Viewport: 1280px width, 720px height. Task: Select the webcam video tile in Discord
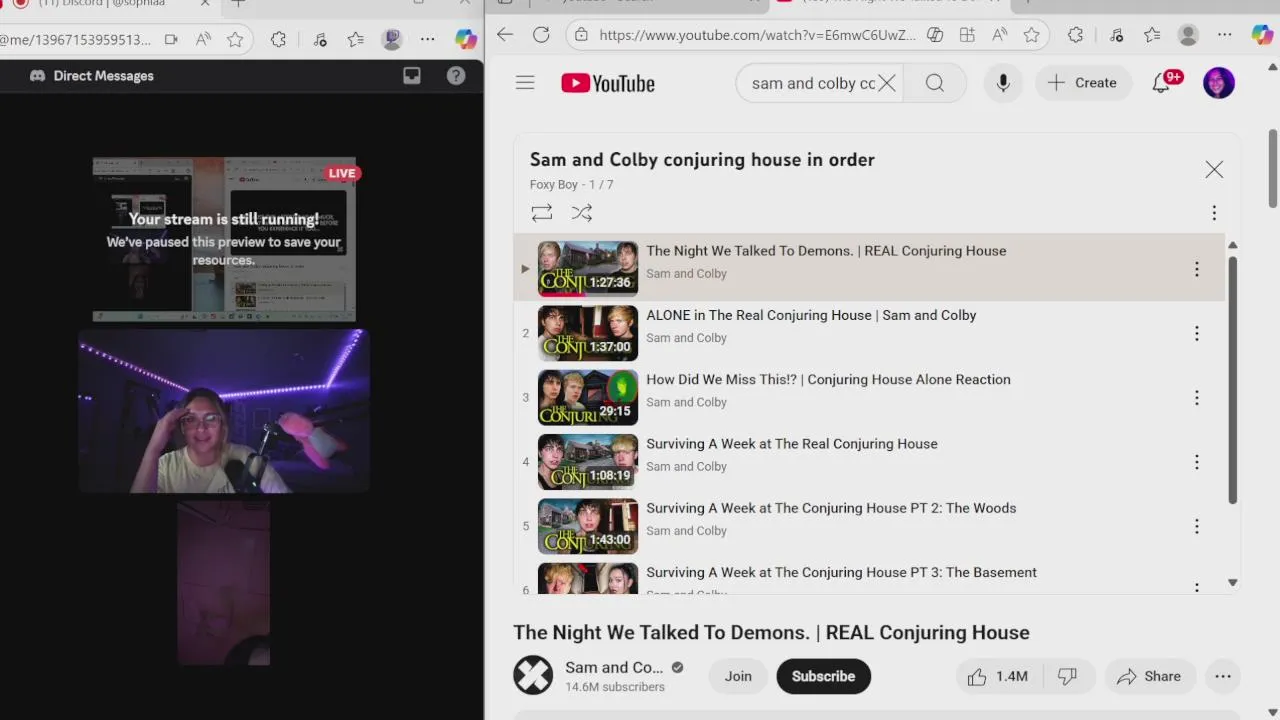pyautogui.click(x=224, y=411)
